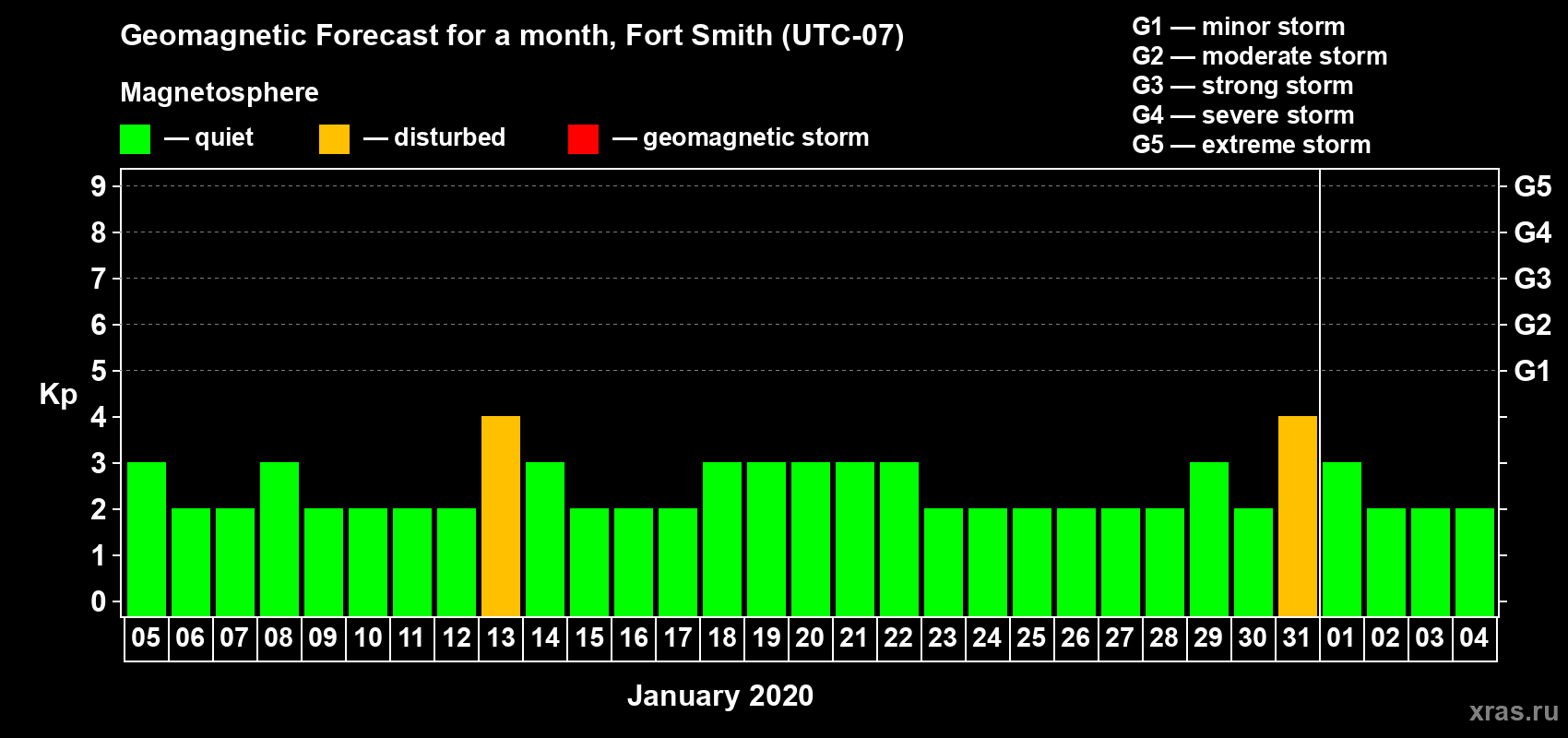Click the Kp axis label
1568x738 pixels.
click(58, 395)
